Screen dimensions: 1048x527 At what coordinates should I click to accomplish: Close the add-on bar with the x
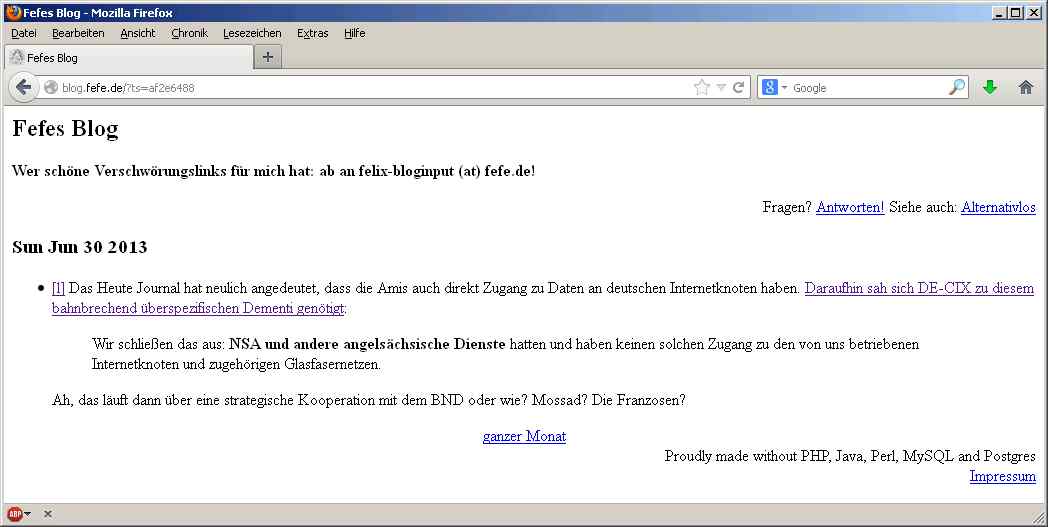click(47, 514)
